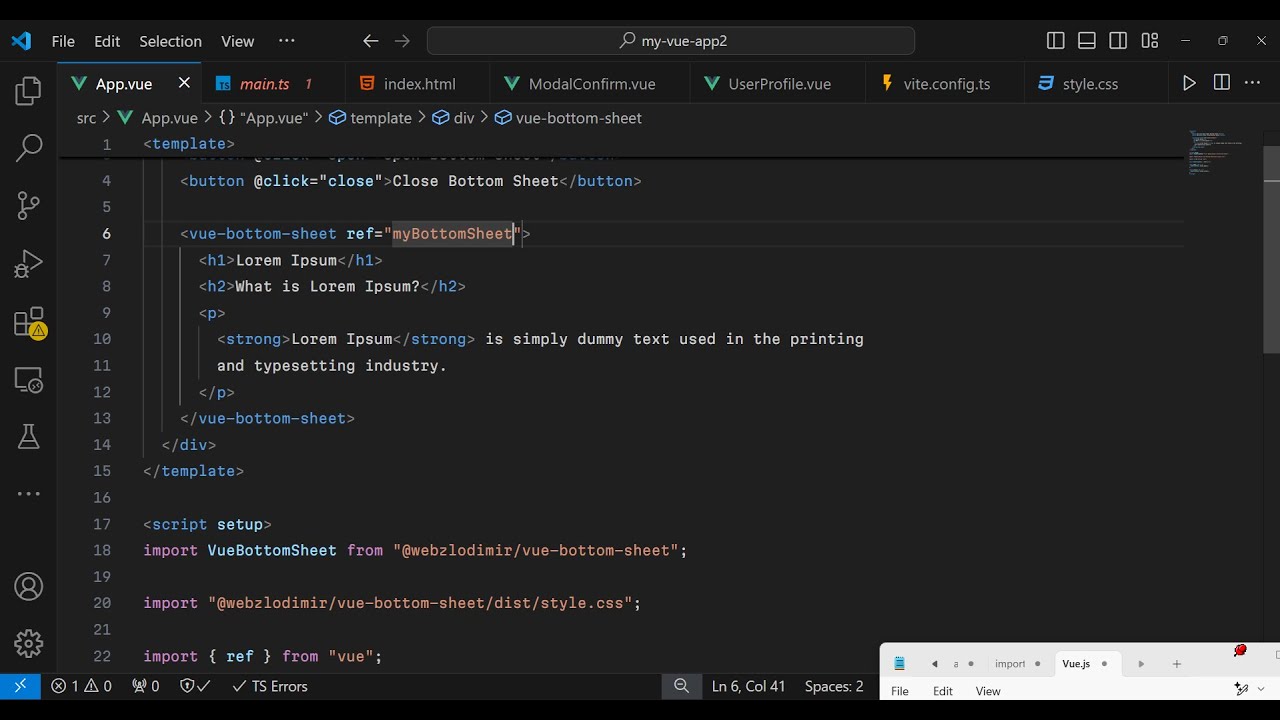Open Customize Layout options
Image resolution: width=1280 pixels, height=720 pixels.
click(1150, 41)
